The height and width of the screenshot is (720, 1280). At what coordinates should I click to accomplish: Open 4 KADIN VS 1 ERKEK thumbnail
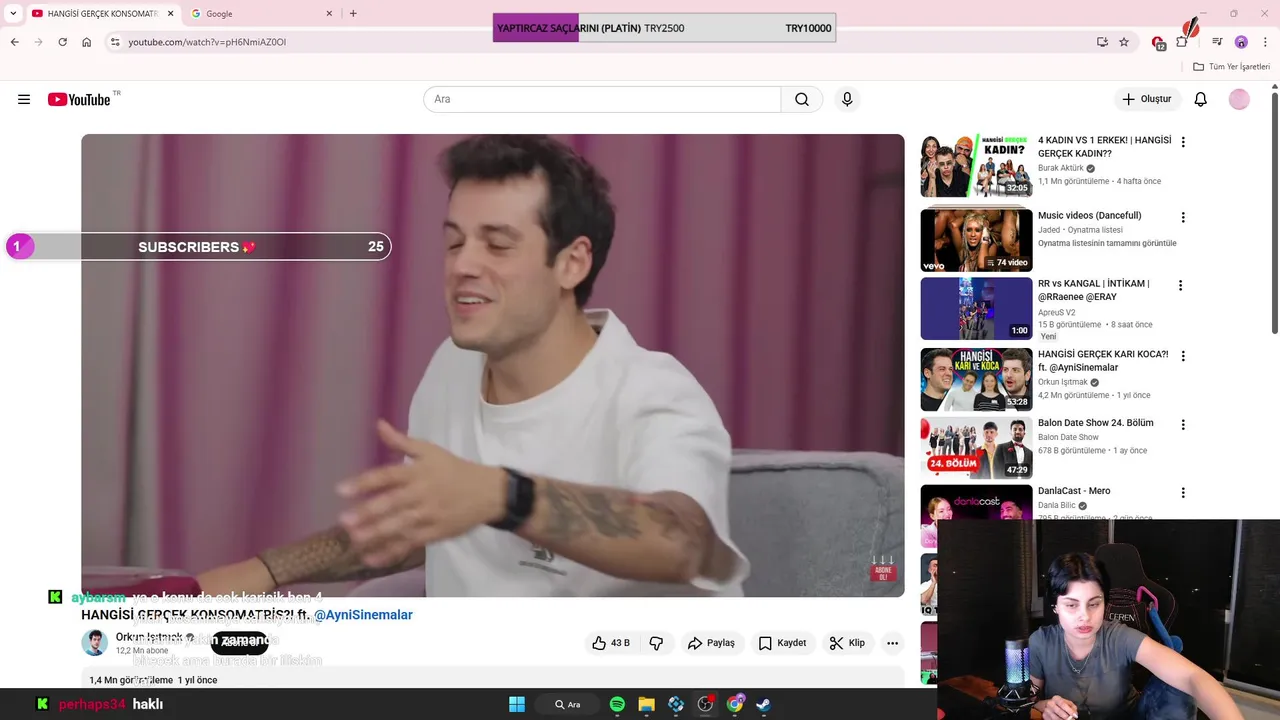[x=976, y=165]
